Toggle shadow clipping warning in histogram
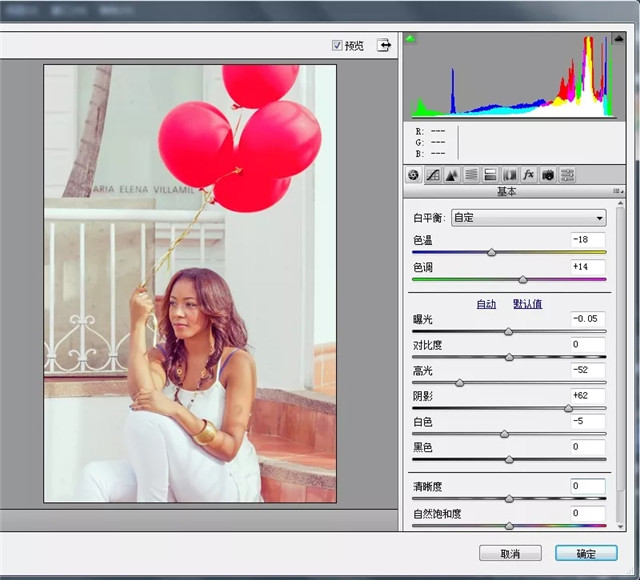The image size is (640, 580). click(410, 39)
